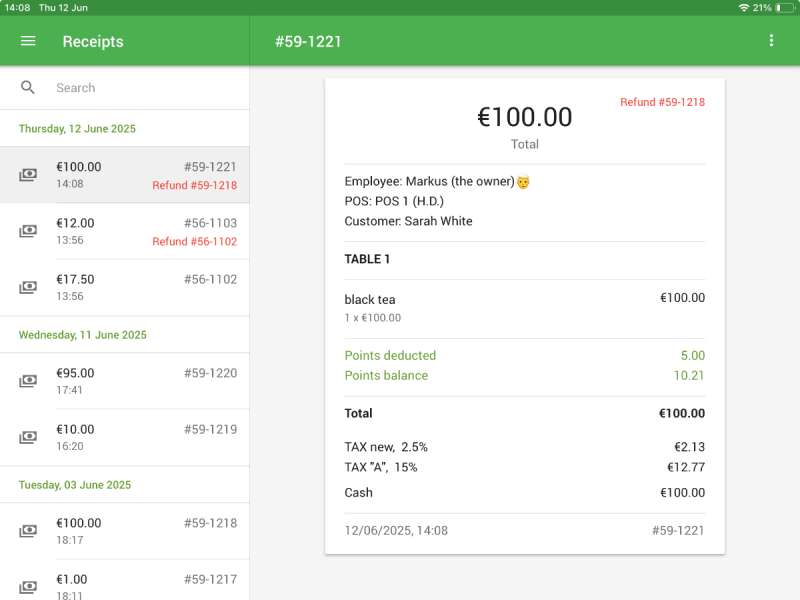Open the three-dot more options menu

771,41
